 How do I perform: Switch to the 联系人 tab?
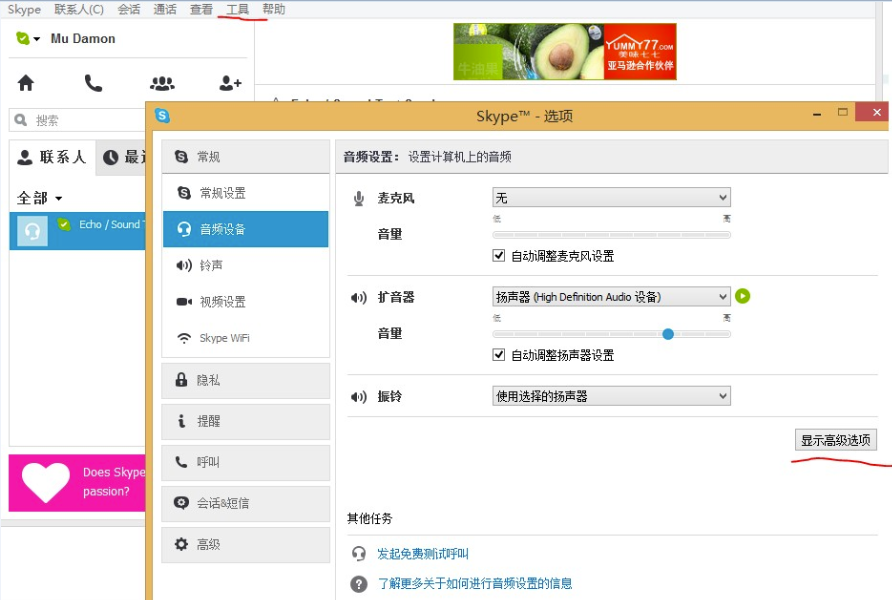pyautogui.click(x=52, y=157)
